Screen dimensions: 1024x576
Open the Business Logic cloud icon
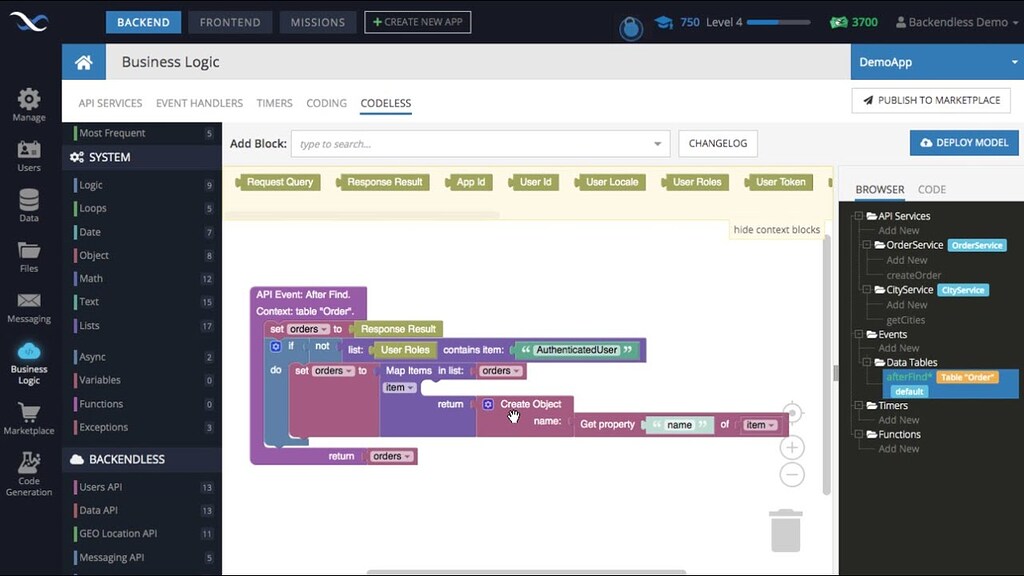click(29, 351)
